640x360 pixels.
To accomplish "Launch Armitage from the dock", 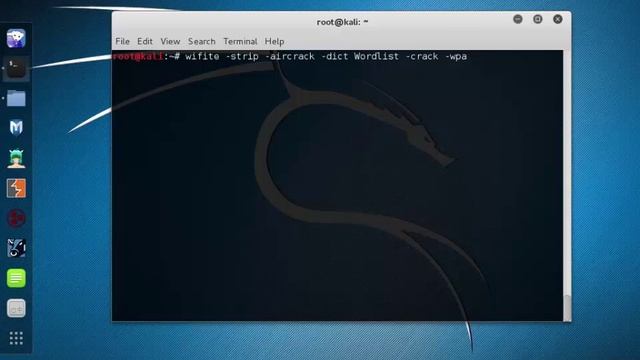I will click(x=16, y=158).
